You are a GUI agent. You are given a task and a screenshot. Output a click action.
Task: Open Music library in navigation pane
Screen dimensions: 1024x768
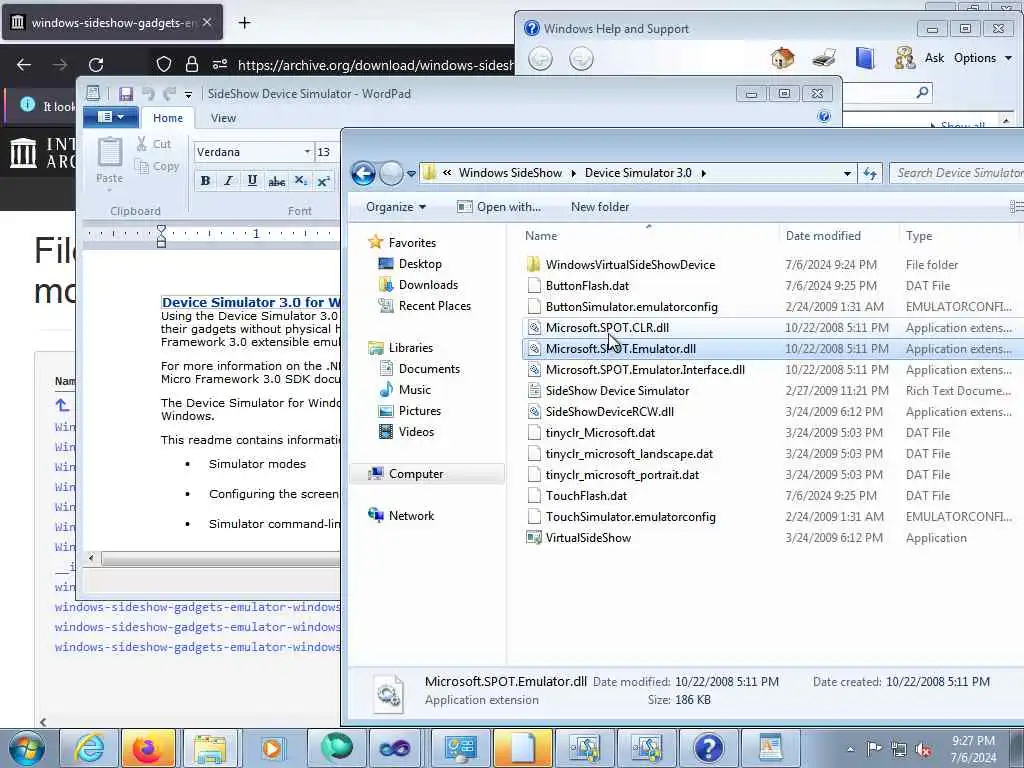click(415, 390)
